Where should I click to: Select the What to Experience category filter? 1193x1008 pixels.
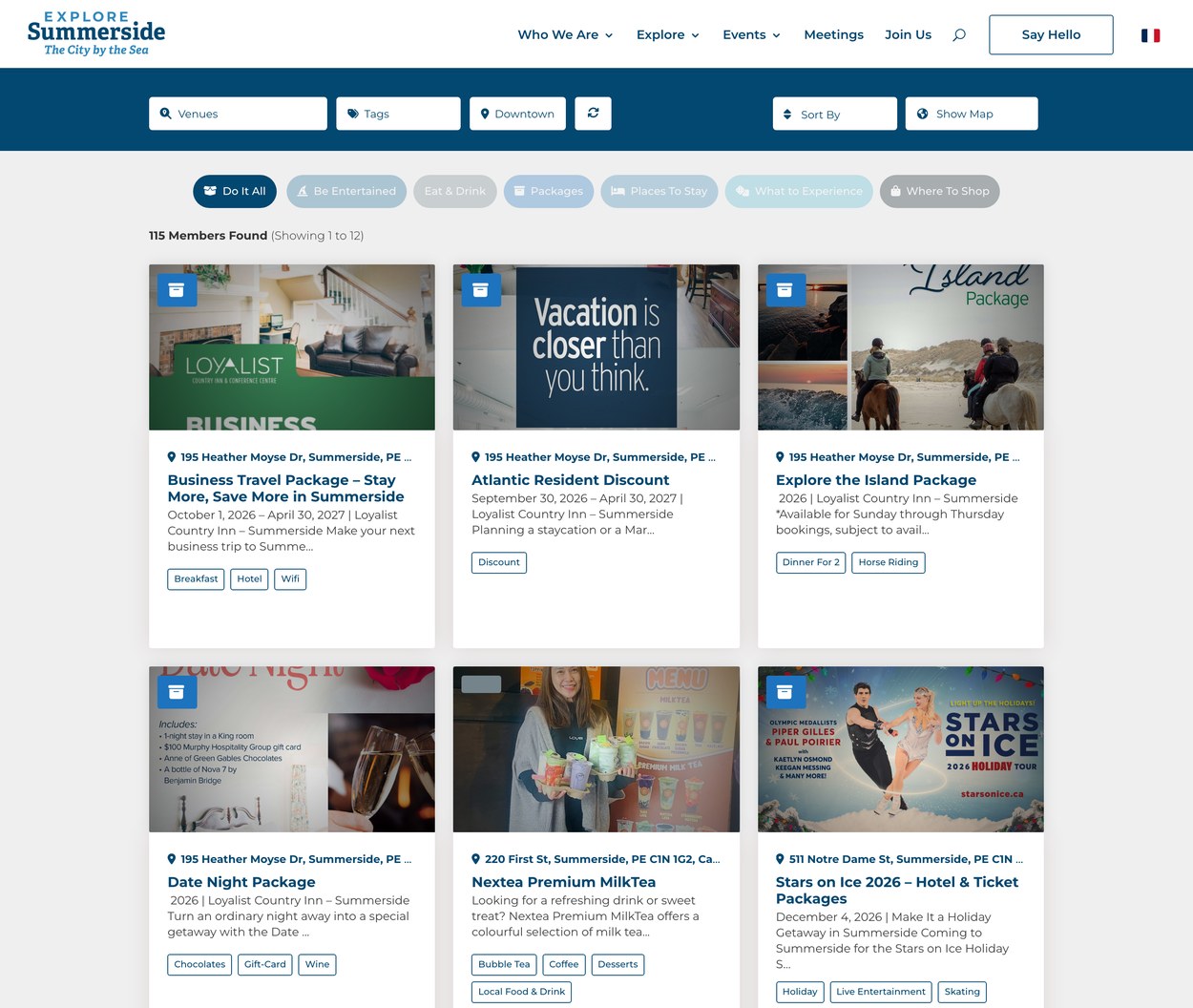click(799, 191)
